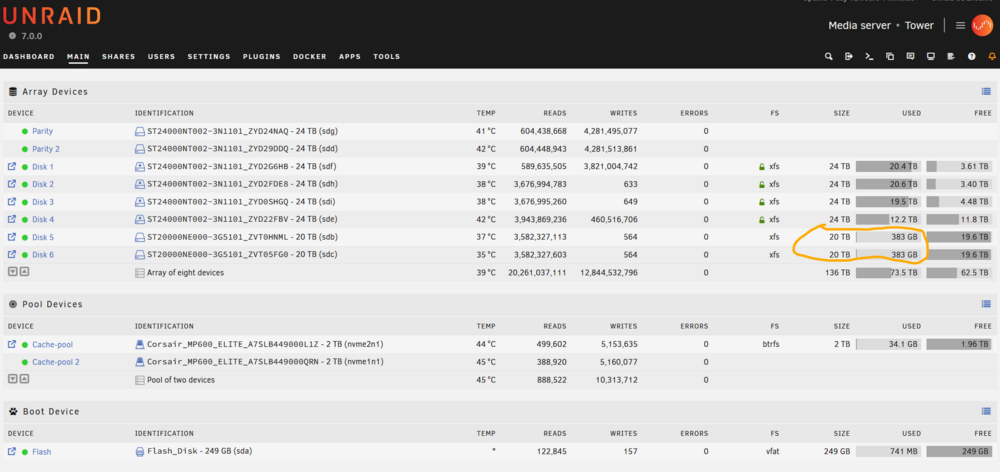
Task: Go to the Users tab
Action: pyautogui.click(x=161, y=57)
